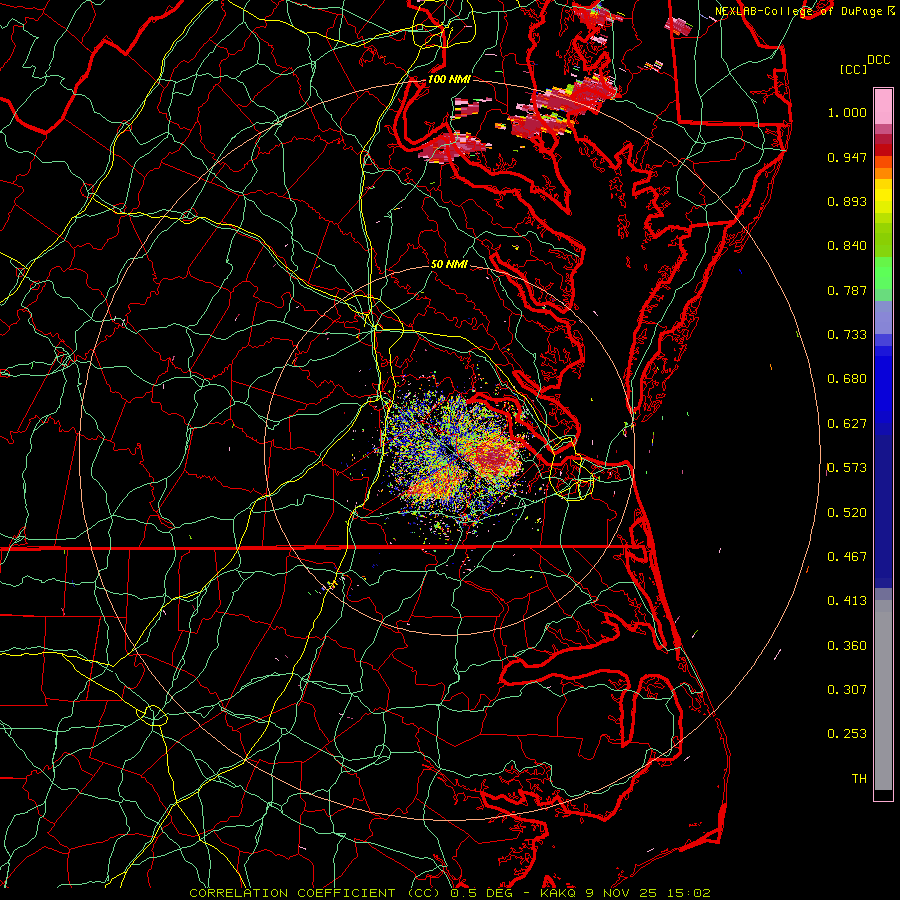Click the TH threshold label

[x=859, y=779]
